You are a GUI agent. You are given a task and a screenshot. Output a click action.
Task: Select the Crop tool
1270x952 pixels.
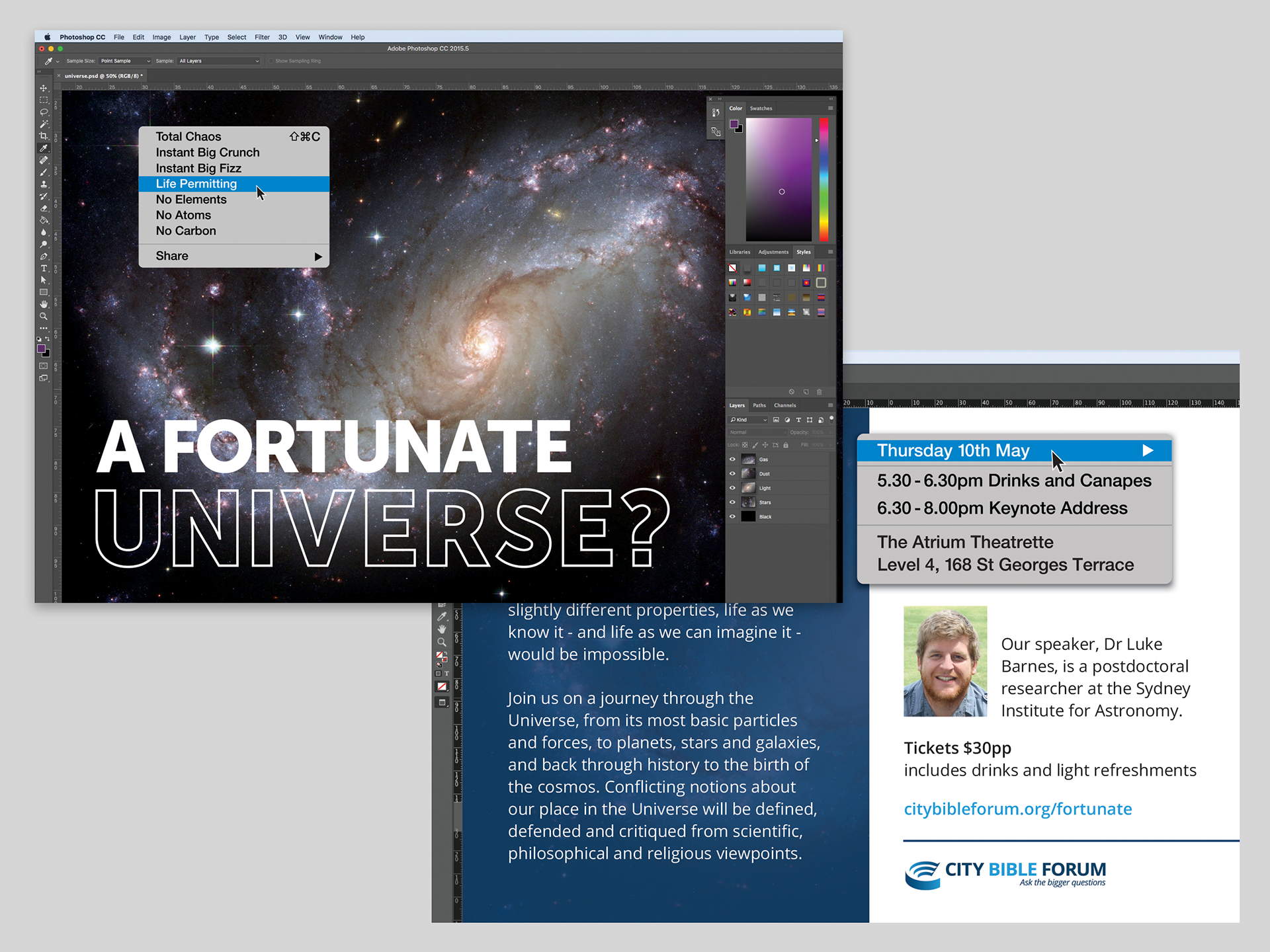pyautogui.click(x=44, y=136)
